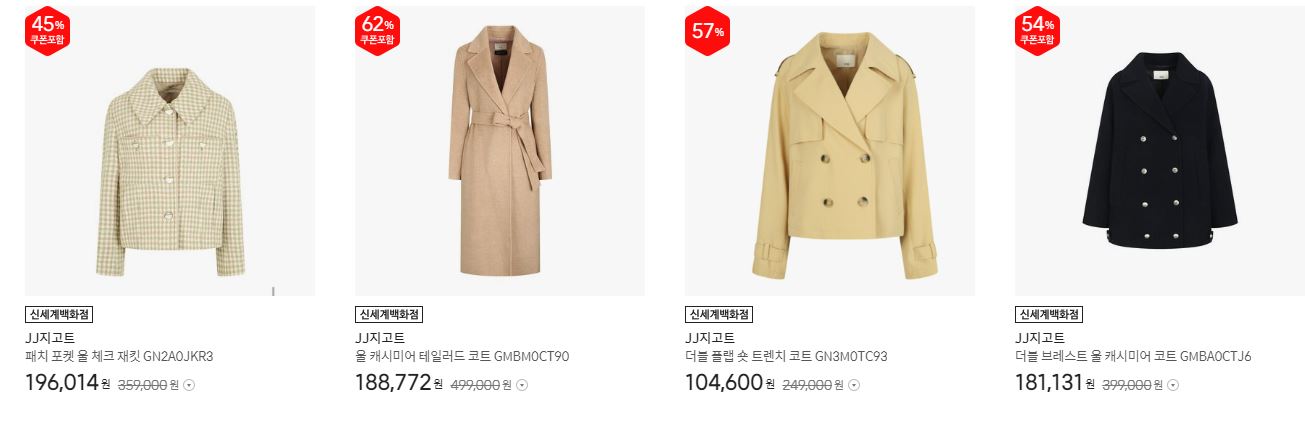Open the yellow short trench coat image

830,151
